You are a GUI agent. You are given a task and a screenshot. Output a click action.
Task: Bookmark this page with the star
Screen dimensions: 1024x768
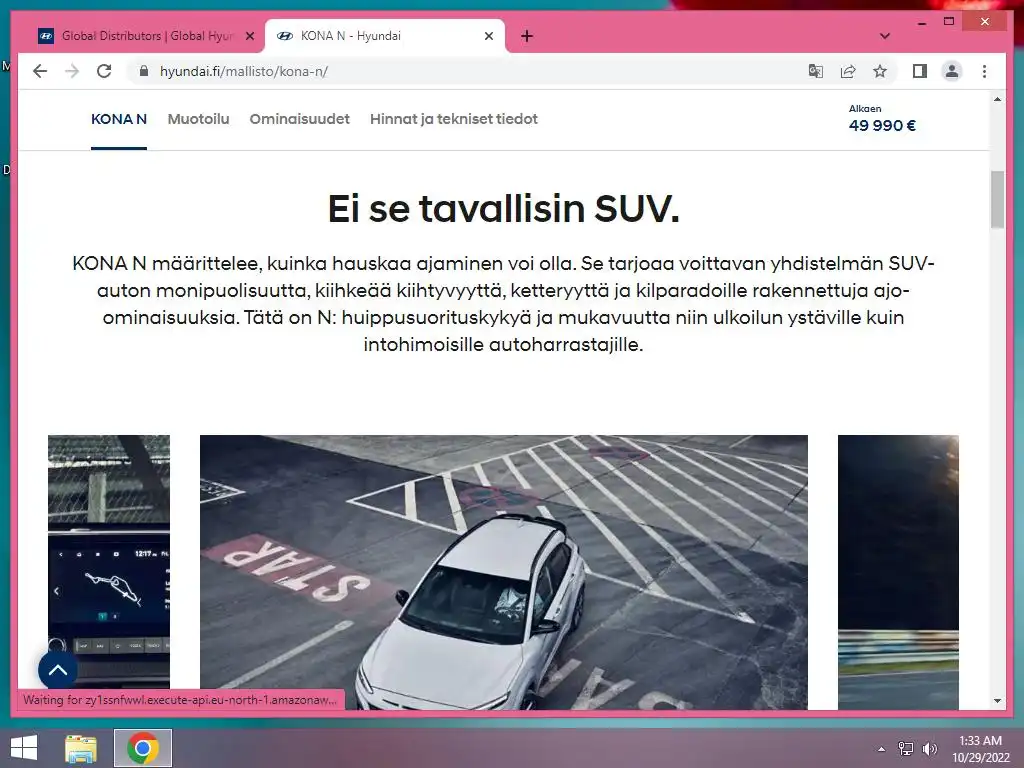click(x=880, y=71)
